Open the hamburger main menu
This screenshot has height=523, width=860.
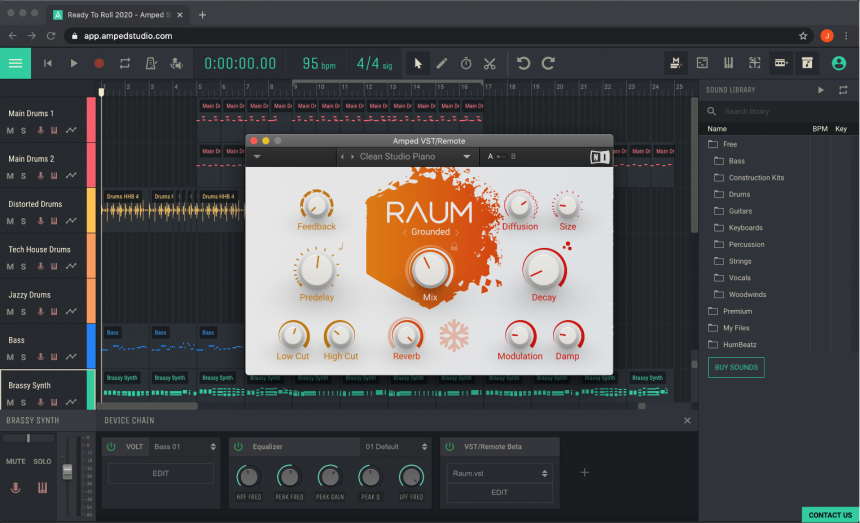tap(15, 64)
